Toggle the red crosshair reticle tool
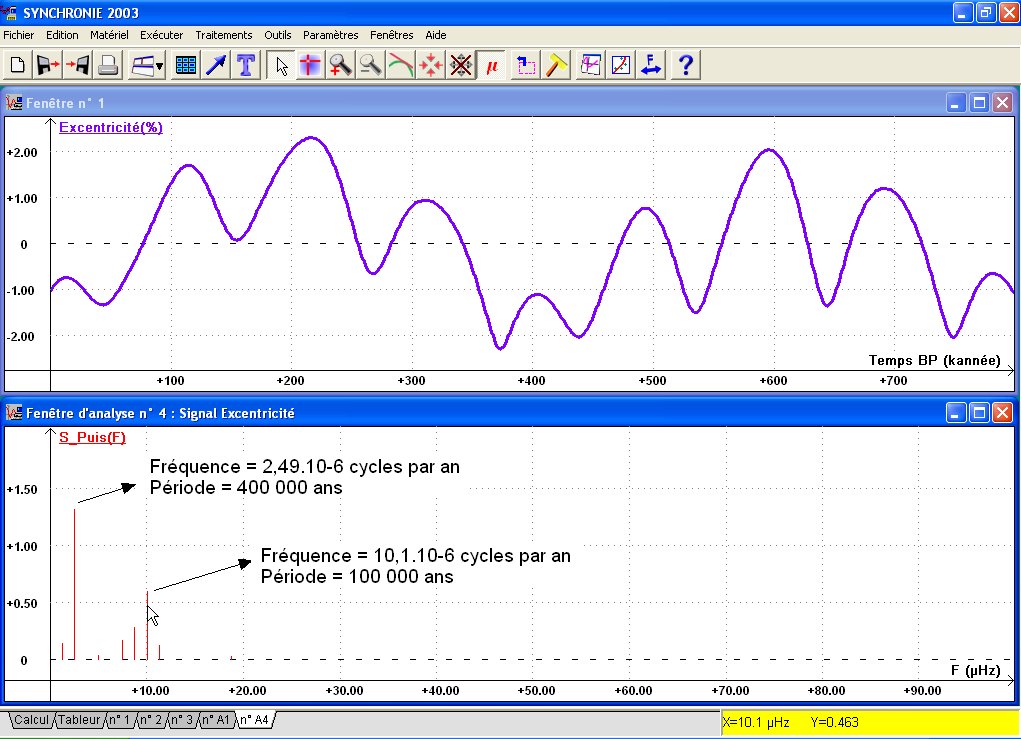The width and height of the screenshot is (1021, 739). click(311, 66)
